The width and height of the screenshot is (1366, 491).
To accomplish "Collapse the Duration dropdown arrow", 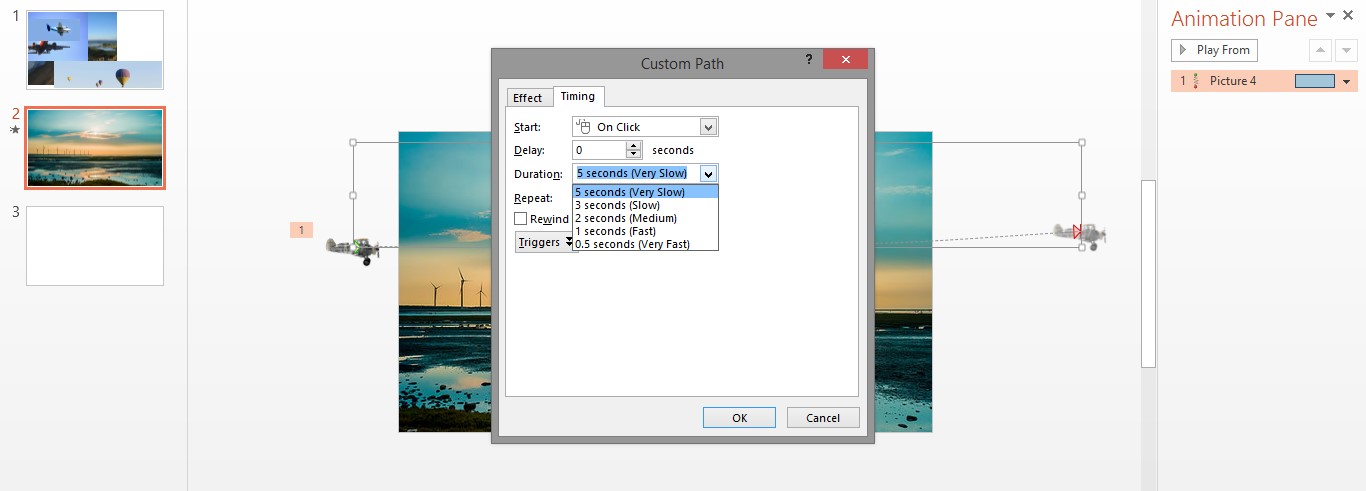I will [708, 173].
